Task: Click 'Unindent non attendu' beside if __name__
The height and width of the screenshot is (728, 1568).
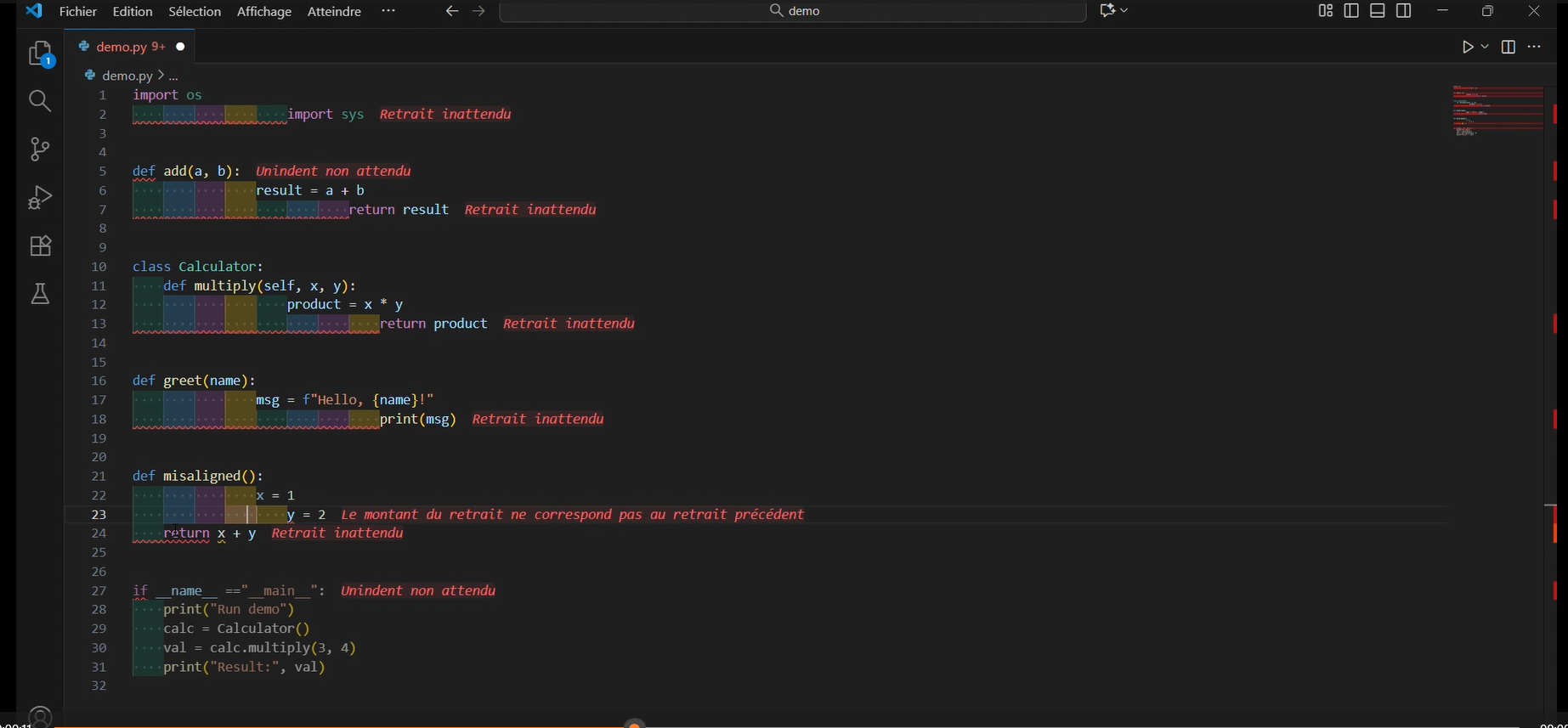Action: coord(418,590)
